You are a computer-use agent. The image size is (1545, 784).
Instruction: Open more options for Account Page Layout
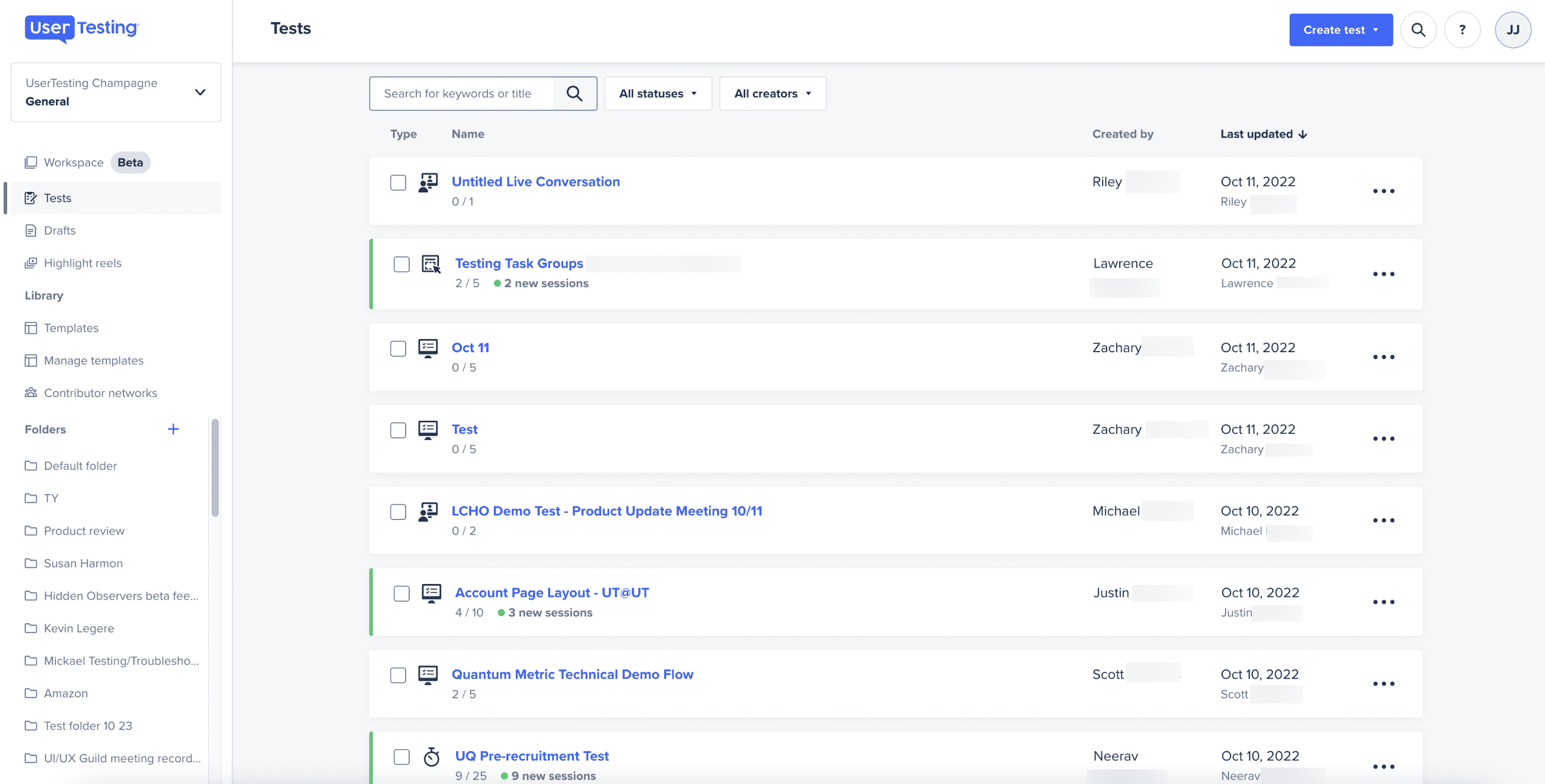coord(1384,602)
